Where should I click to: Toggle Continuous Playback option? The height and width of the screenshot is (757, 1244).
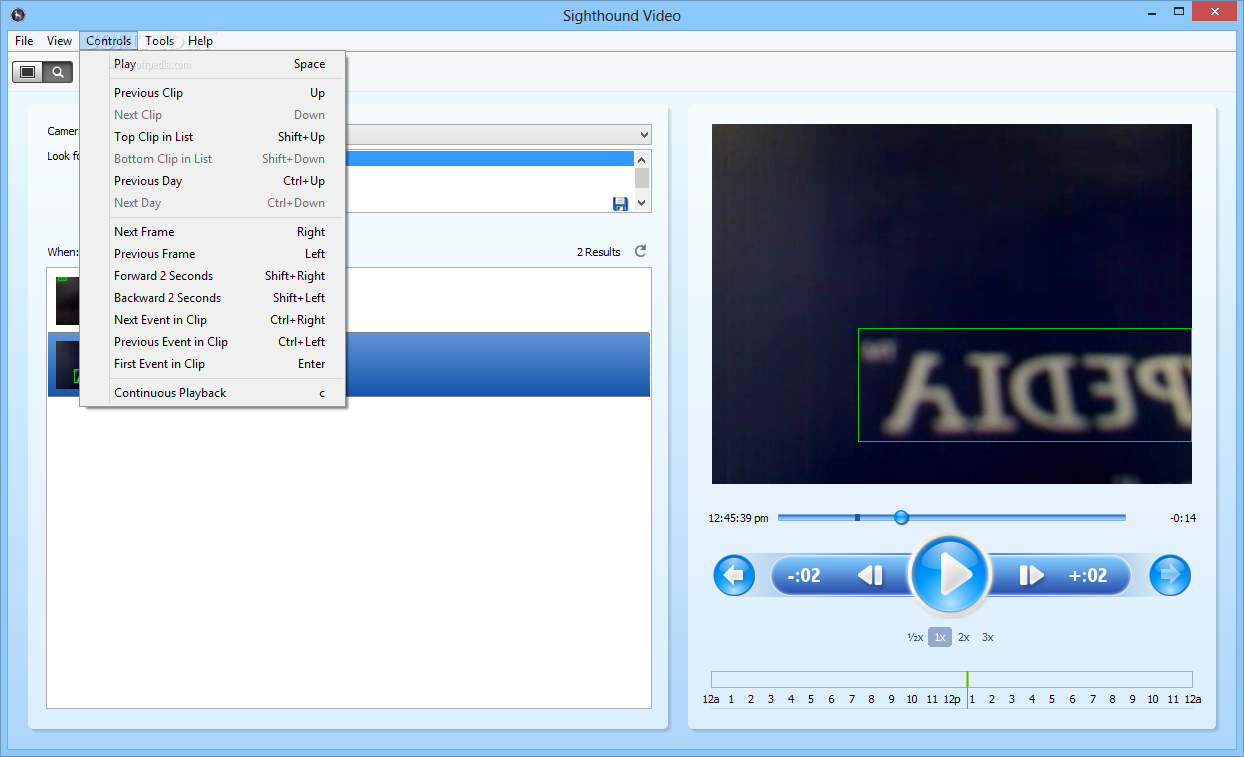click(x=213, y=393)
